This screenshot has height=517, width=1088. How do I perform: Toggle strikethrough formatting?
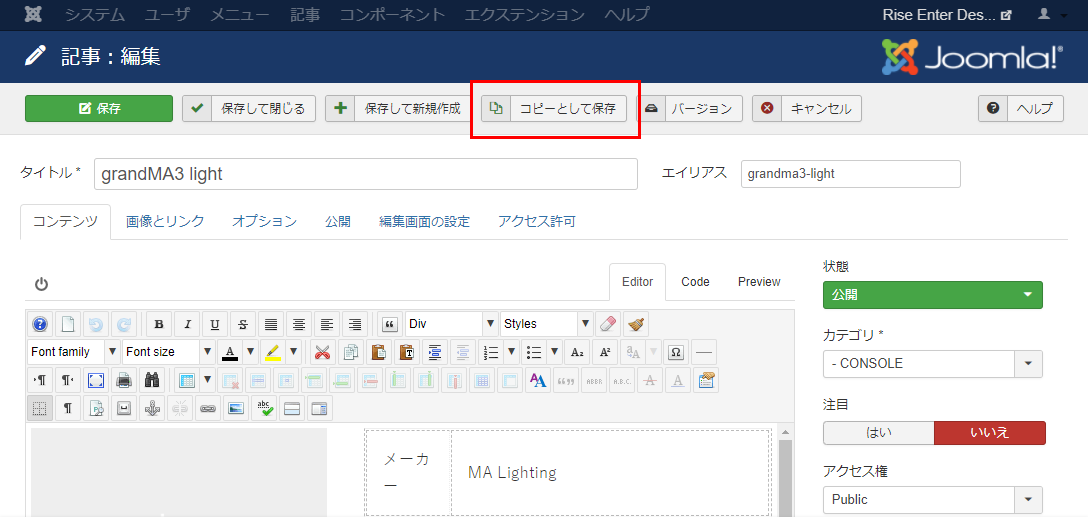(x=243, y=324)
